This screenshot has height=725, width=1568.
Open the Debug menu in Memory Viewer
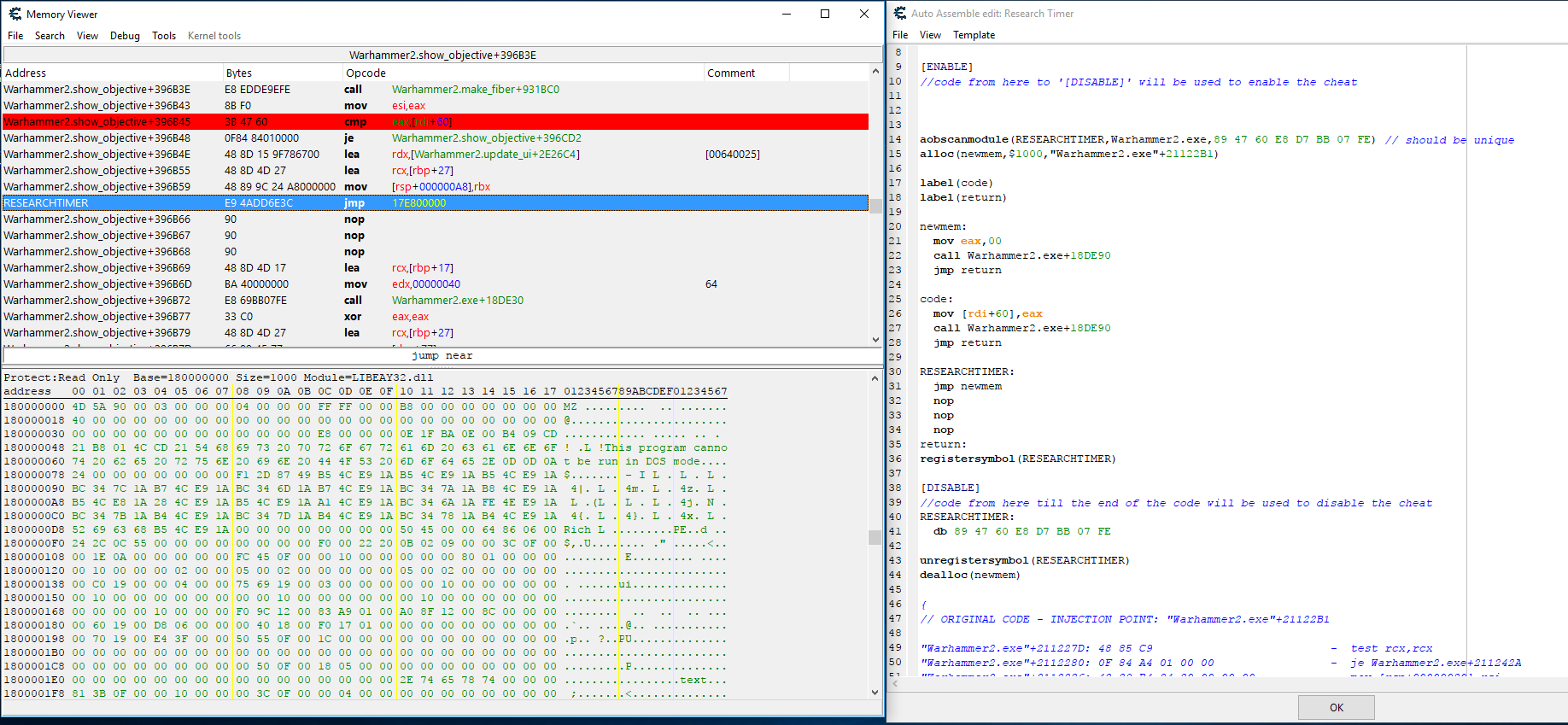pyautogui.click(x=125, y=36)
